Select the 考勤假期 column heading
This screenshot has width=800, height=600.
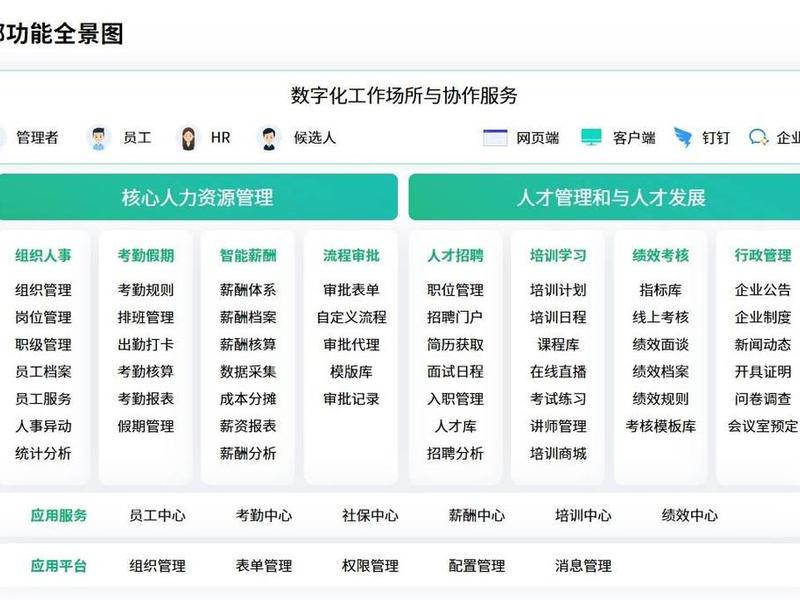146,255
